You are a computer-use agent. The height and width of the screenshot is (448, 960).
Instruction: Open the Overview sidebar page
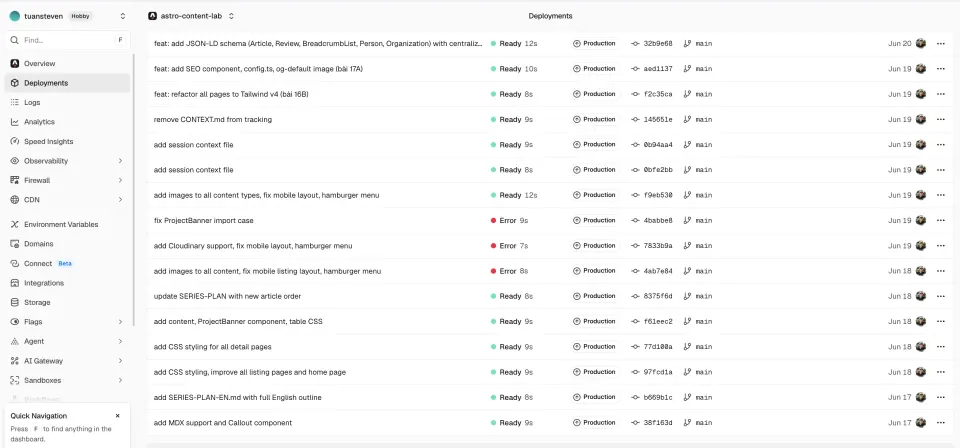67,64
